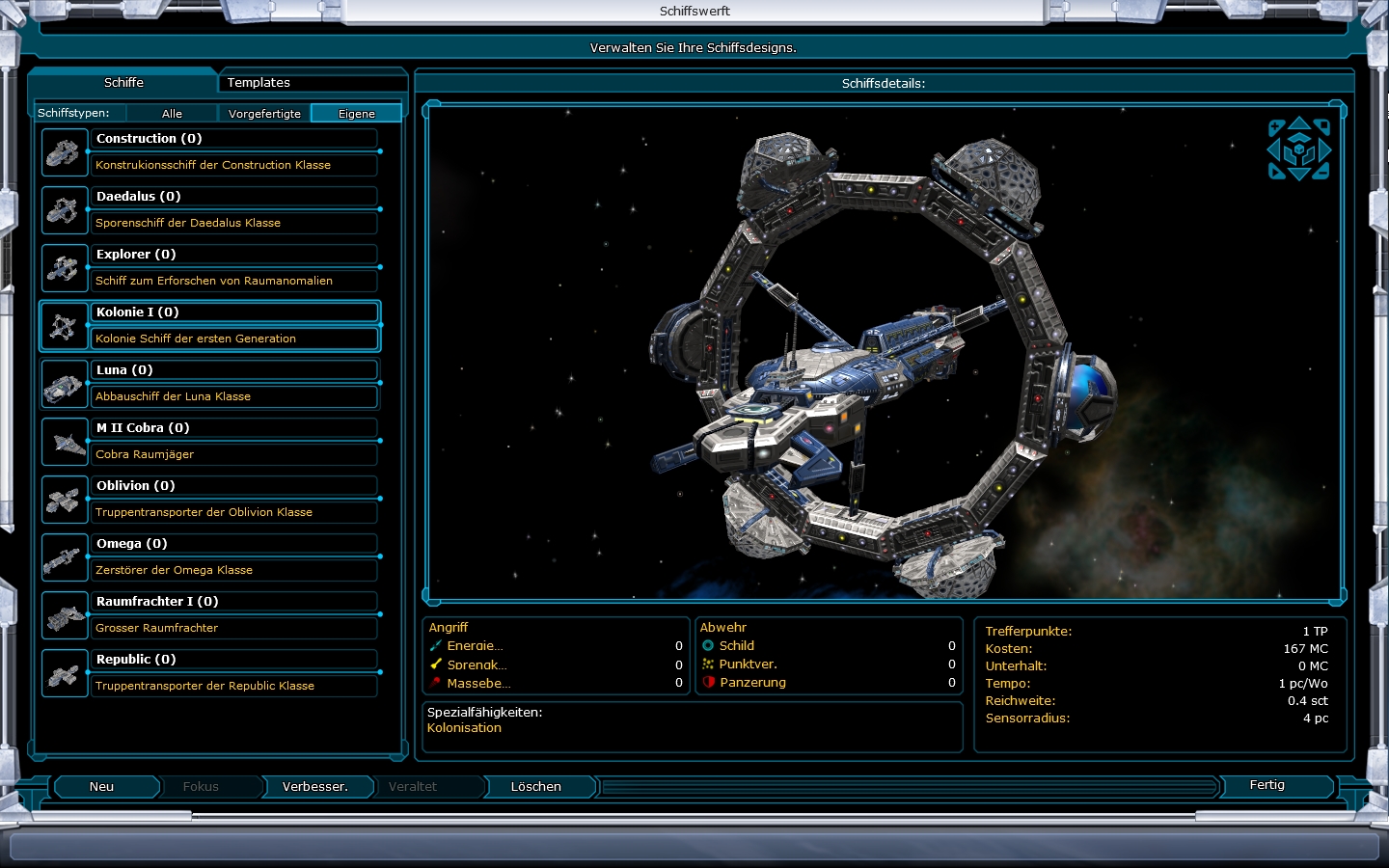This screenshot has width=1389, height=868.
Task: Pick the M II Cobra fighter icon
Action: (64, 442)
